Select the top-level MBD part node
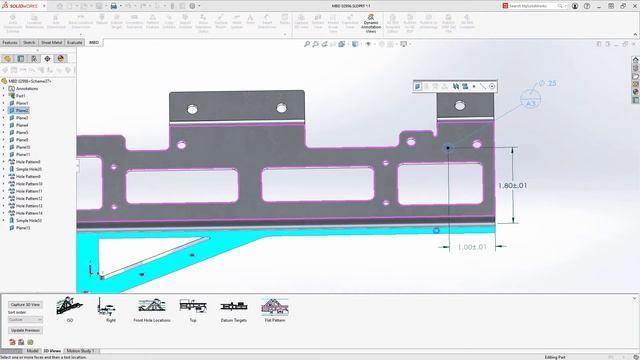The width and height of the screenshot is (640, 360). point(27,81)
